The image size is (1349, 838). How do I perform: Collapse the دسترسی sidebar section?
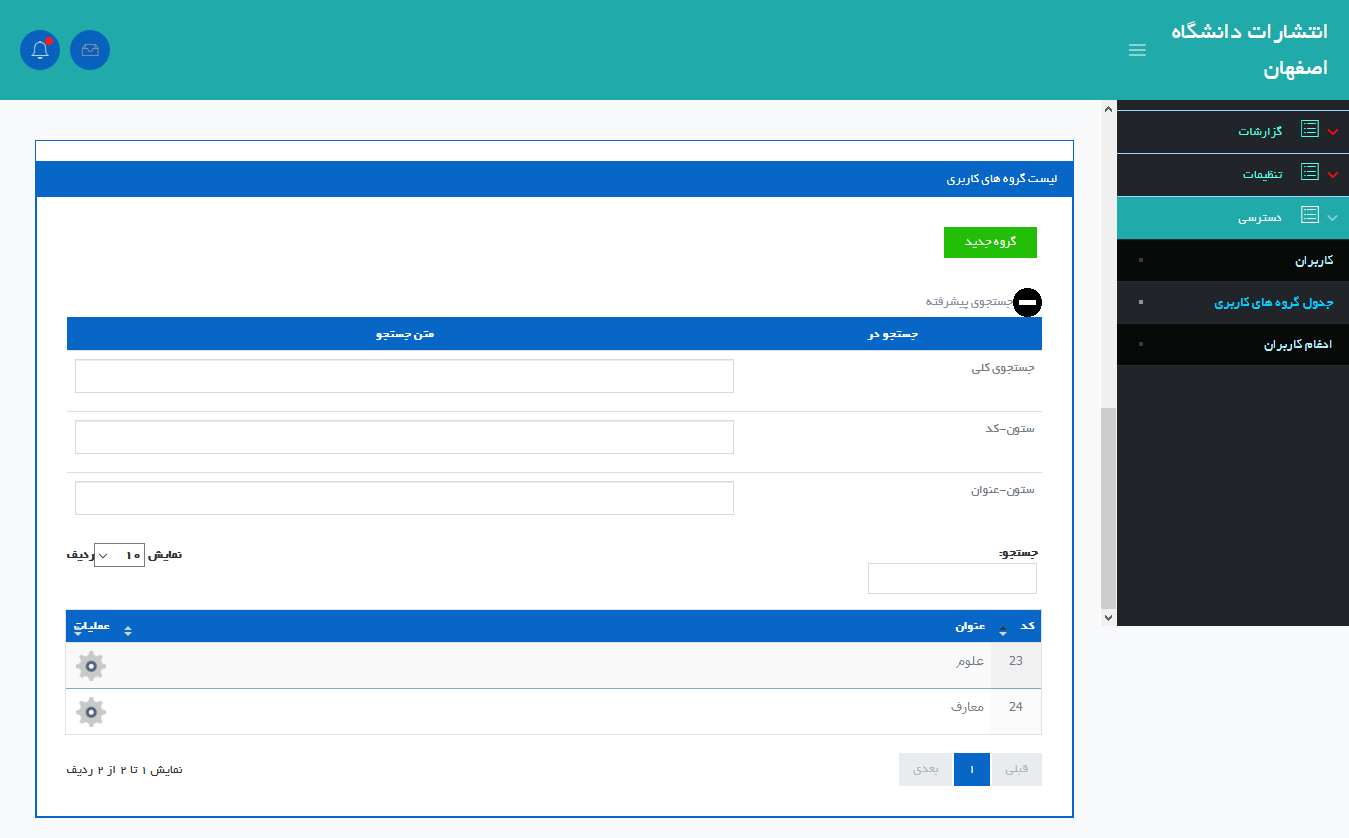pos(1332,217)
